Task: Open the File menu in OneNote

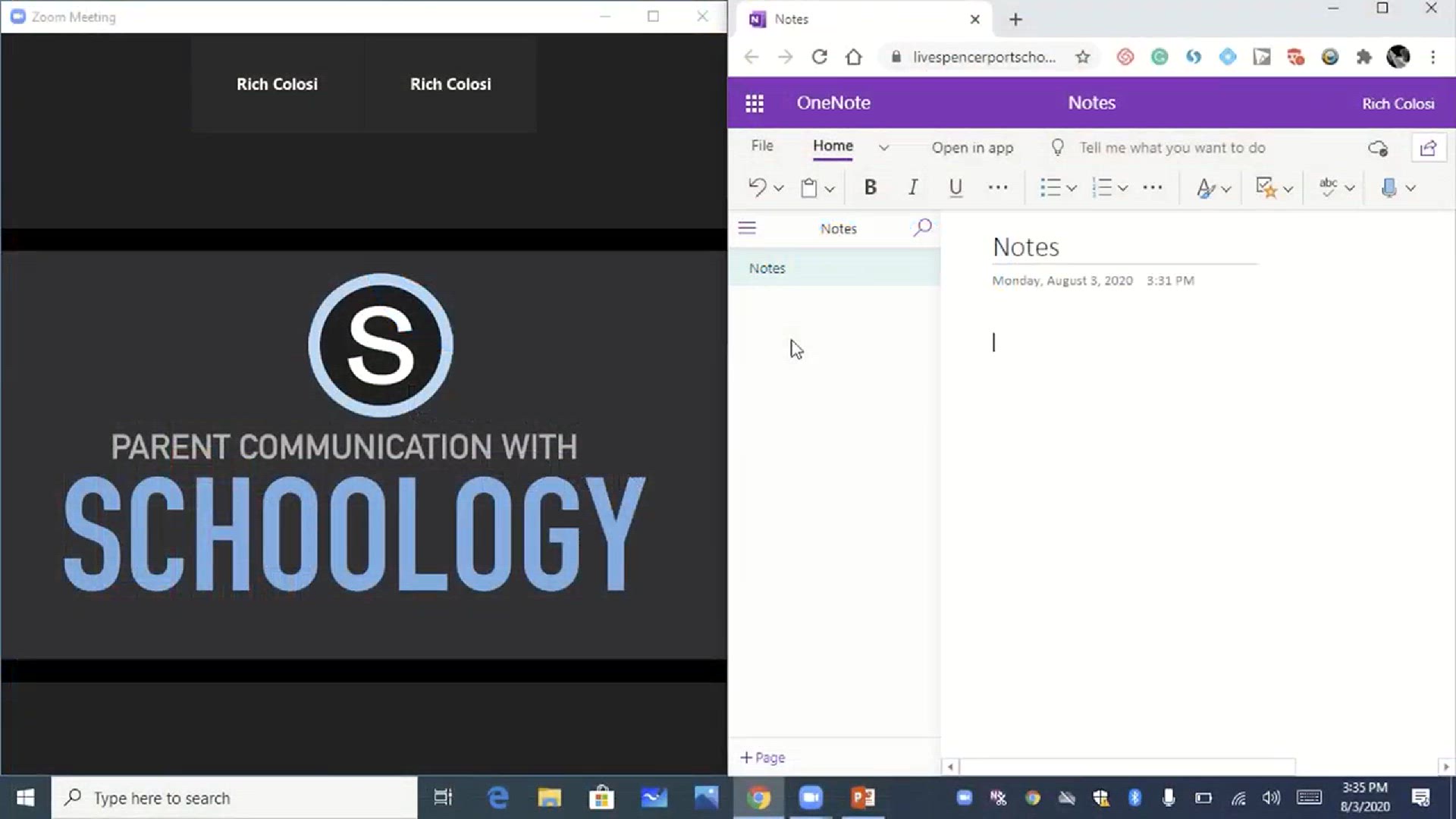Action: [762, 146]
